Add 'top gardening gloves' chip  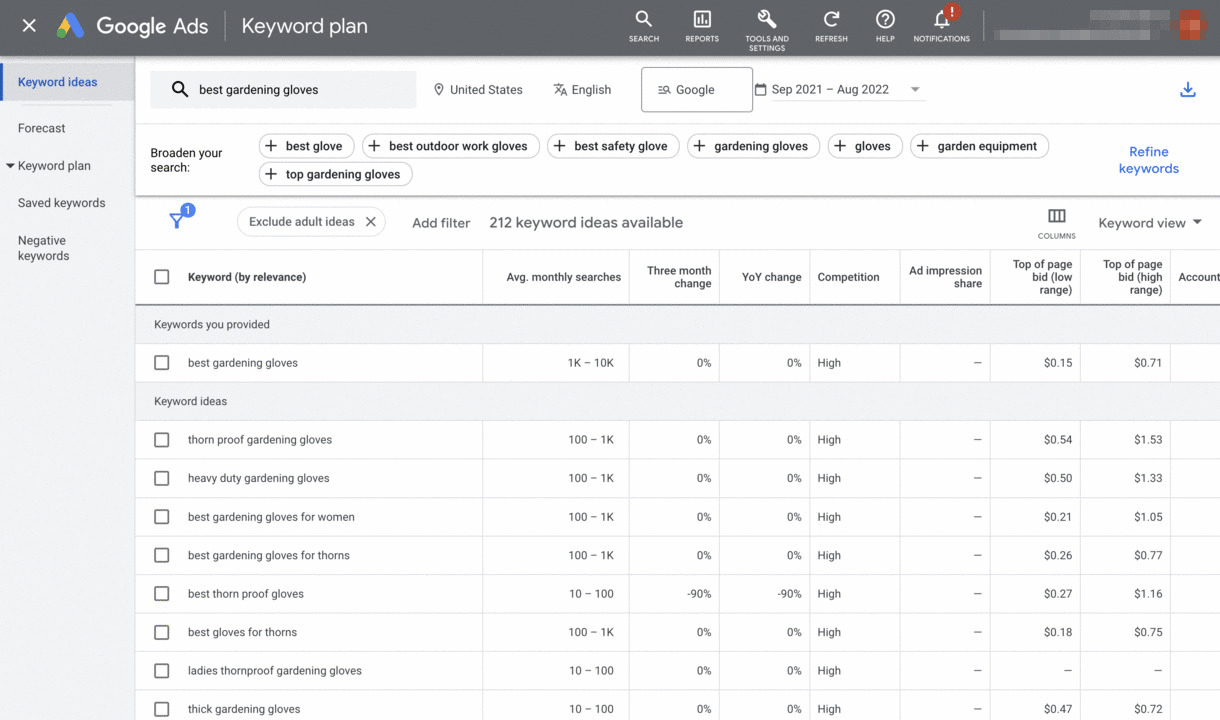click(336, 174)
